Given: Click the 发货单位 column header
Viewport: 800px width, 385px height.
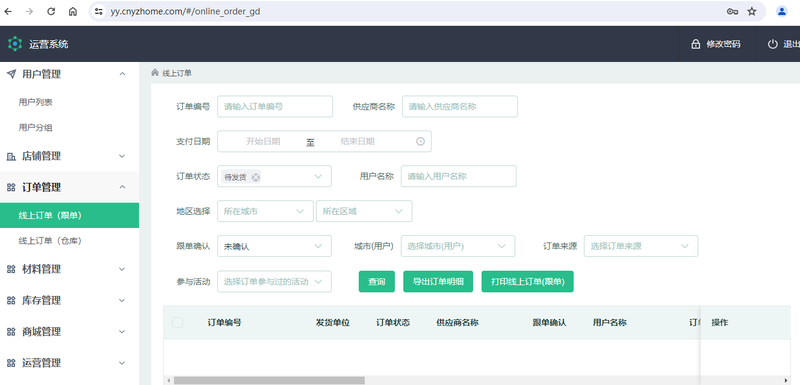Looking at the screenshot, I should pos(333,322).
